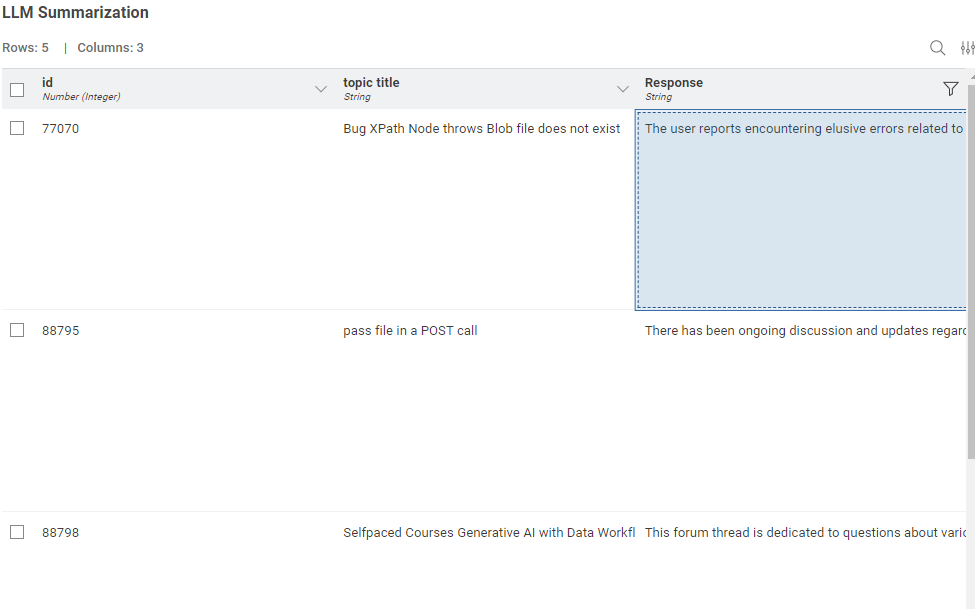This screenshot has width=975, height=609.
Task: Toggle the select-all checkbox in header
Action: click(17, 90)
